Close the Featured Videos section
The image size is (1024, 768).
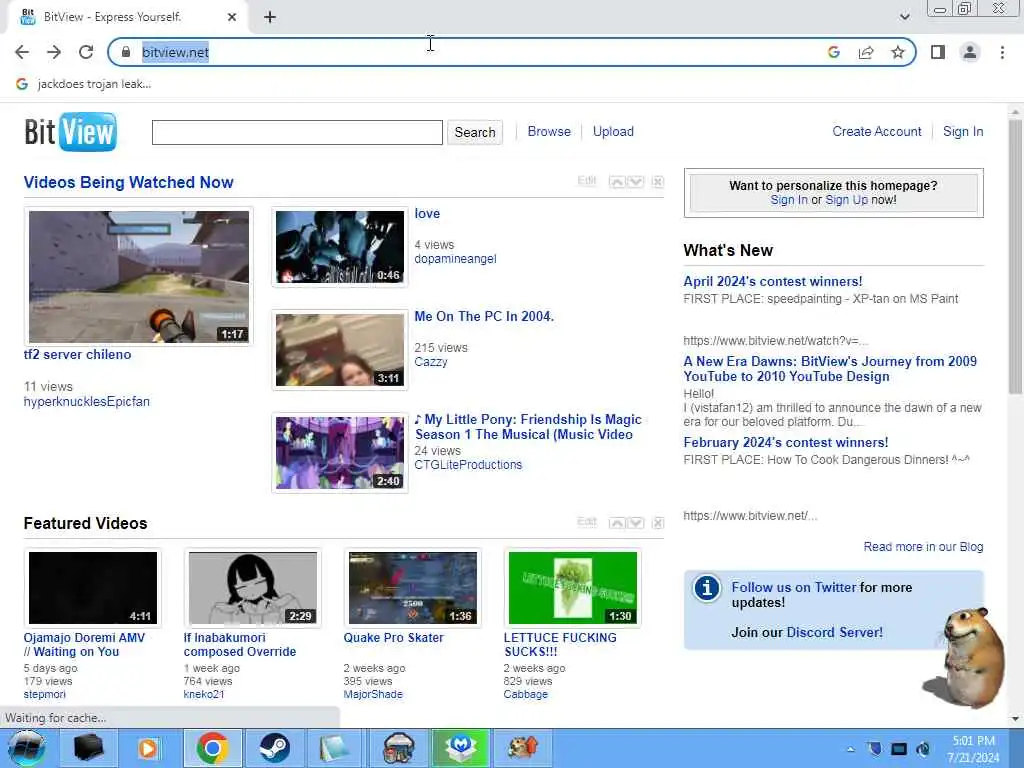point(658,522)
